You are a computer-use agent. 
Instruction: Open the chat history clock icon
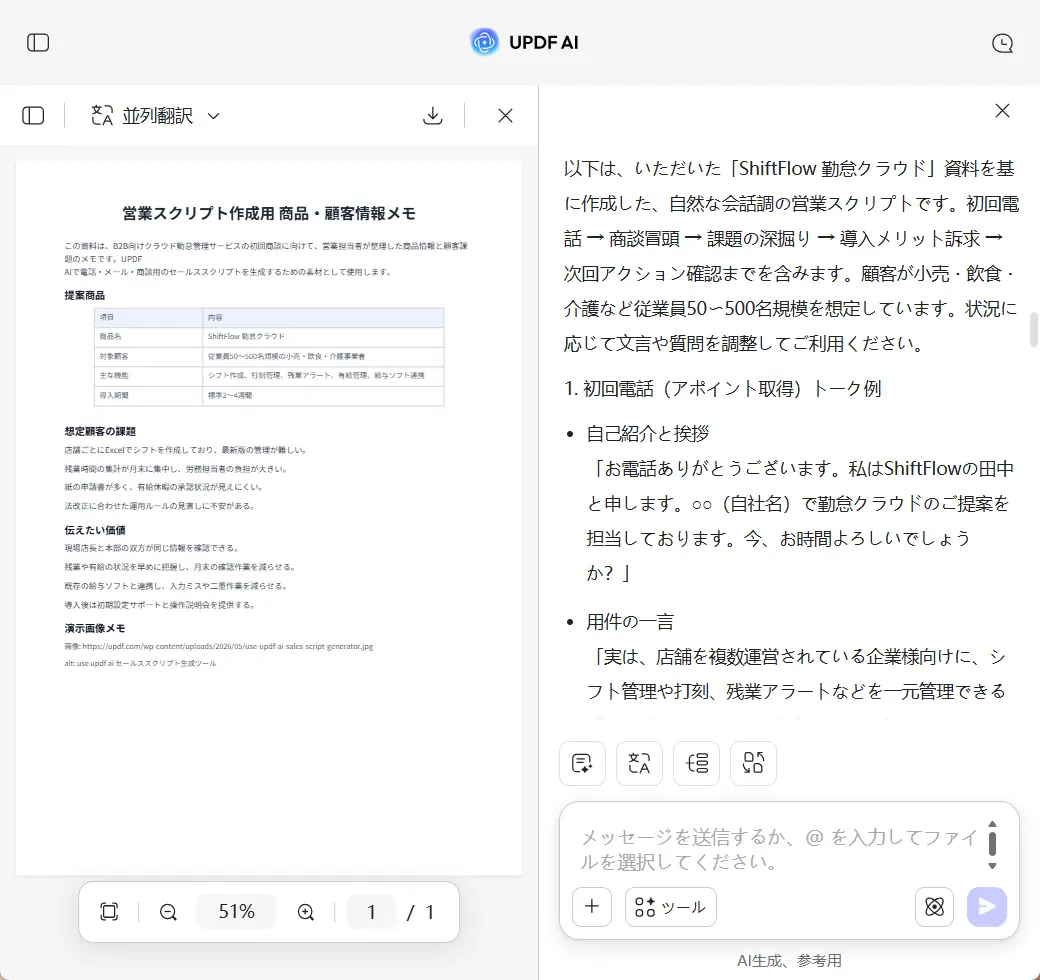coord(1002,43)
